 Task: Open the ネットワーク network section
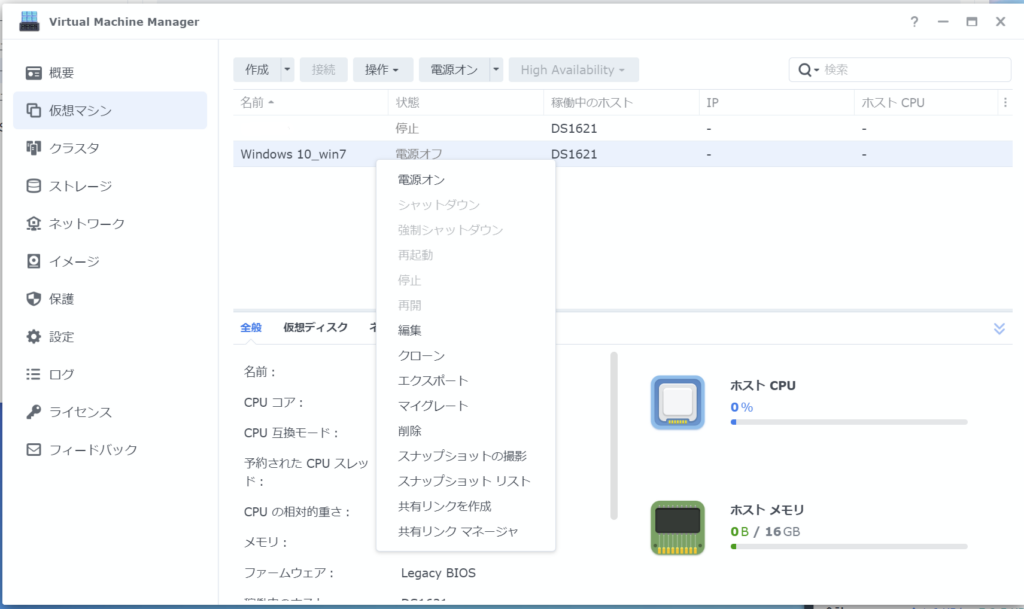pyautogui.click(x=110, y=223)
